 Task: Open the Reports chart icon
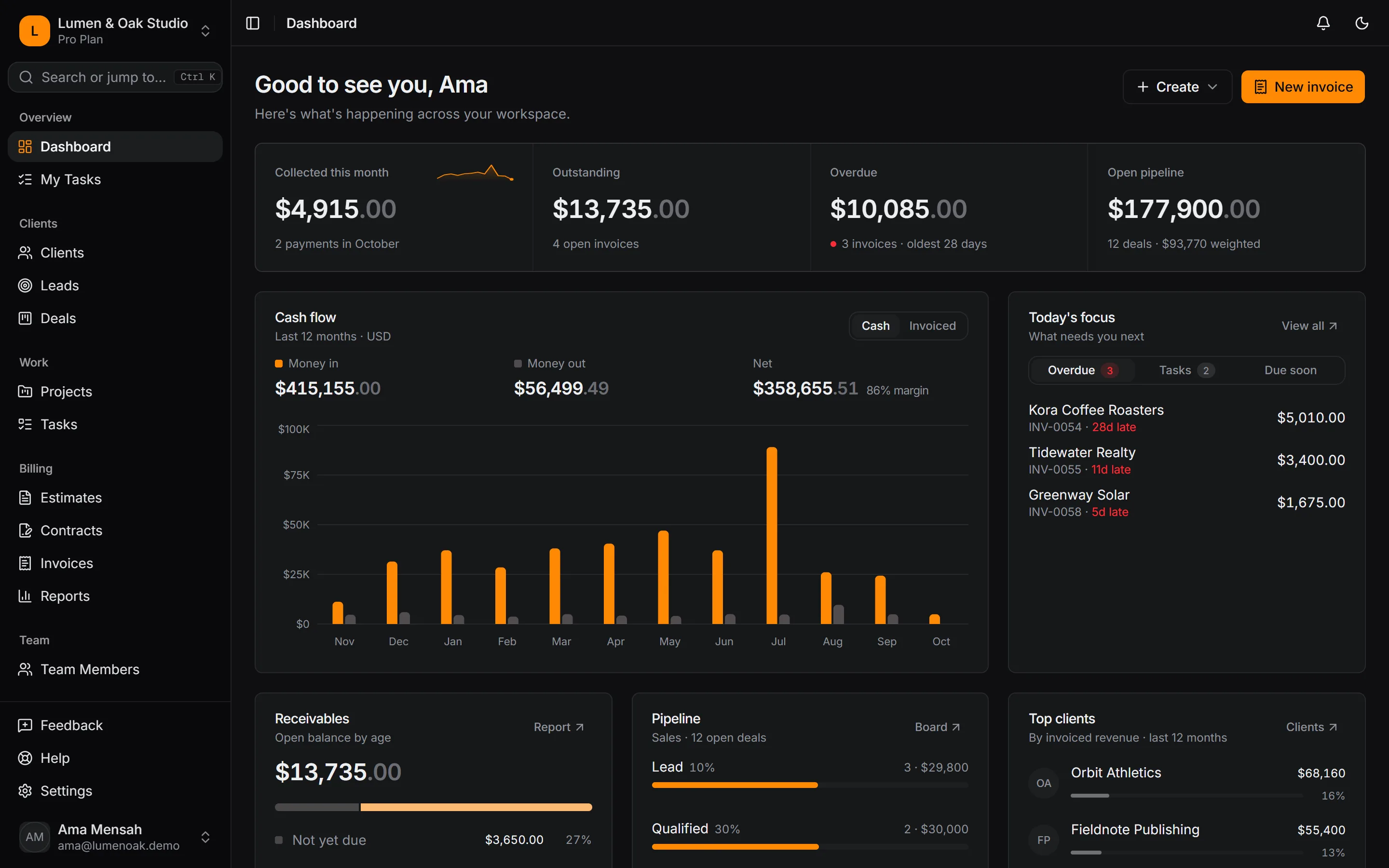pos(25,596)
